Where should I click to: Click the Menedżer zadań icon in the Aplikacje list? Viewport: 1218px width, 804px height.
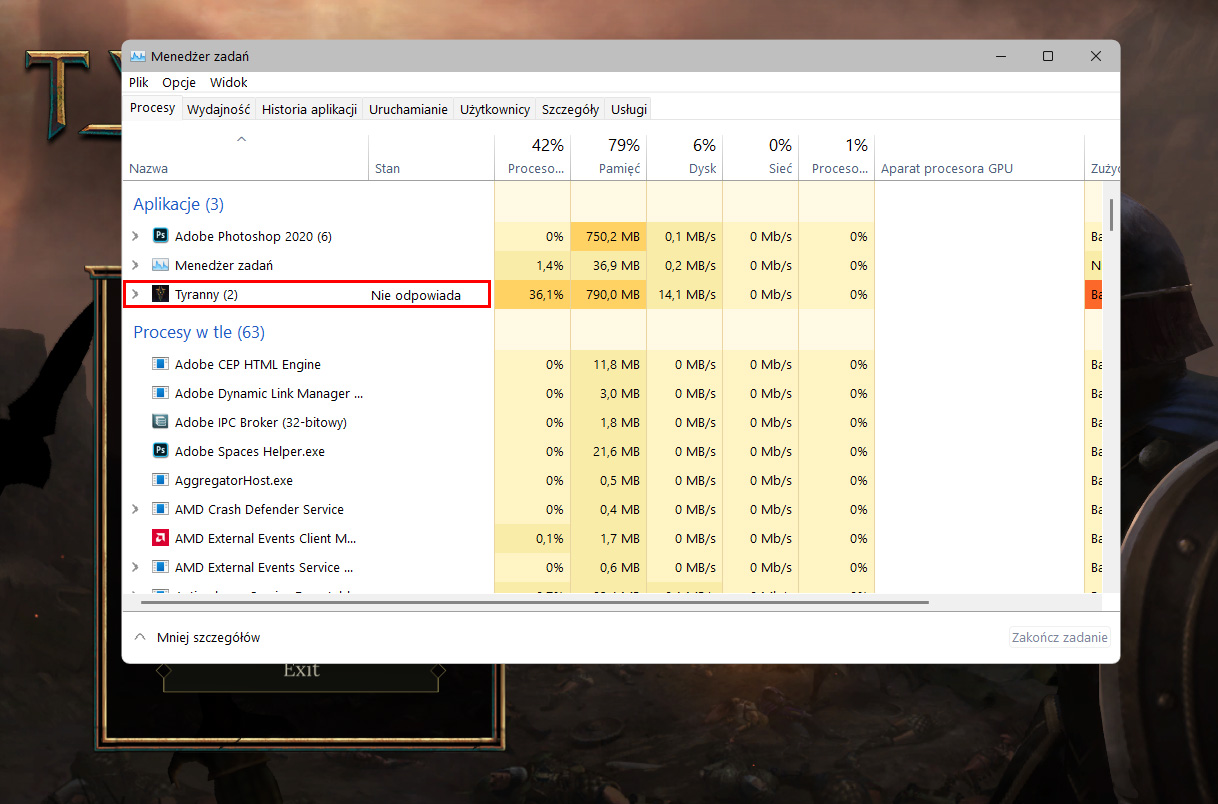click(x=160, y=265)
